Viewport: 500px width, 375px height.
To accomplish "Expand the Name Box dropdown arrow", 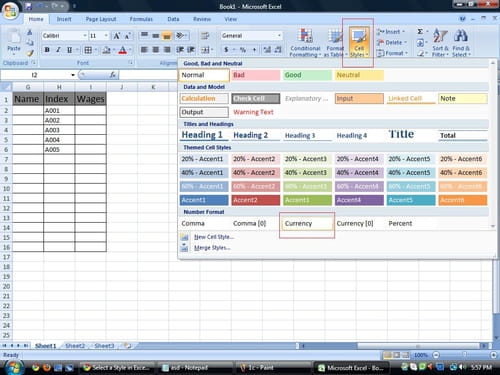I will click(73, 75).
